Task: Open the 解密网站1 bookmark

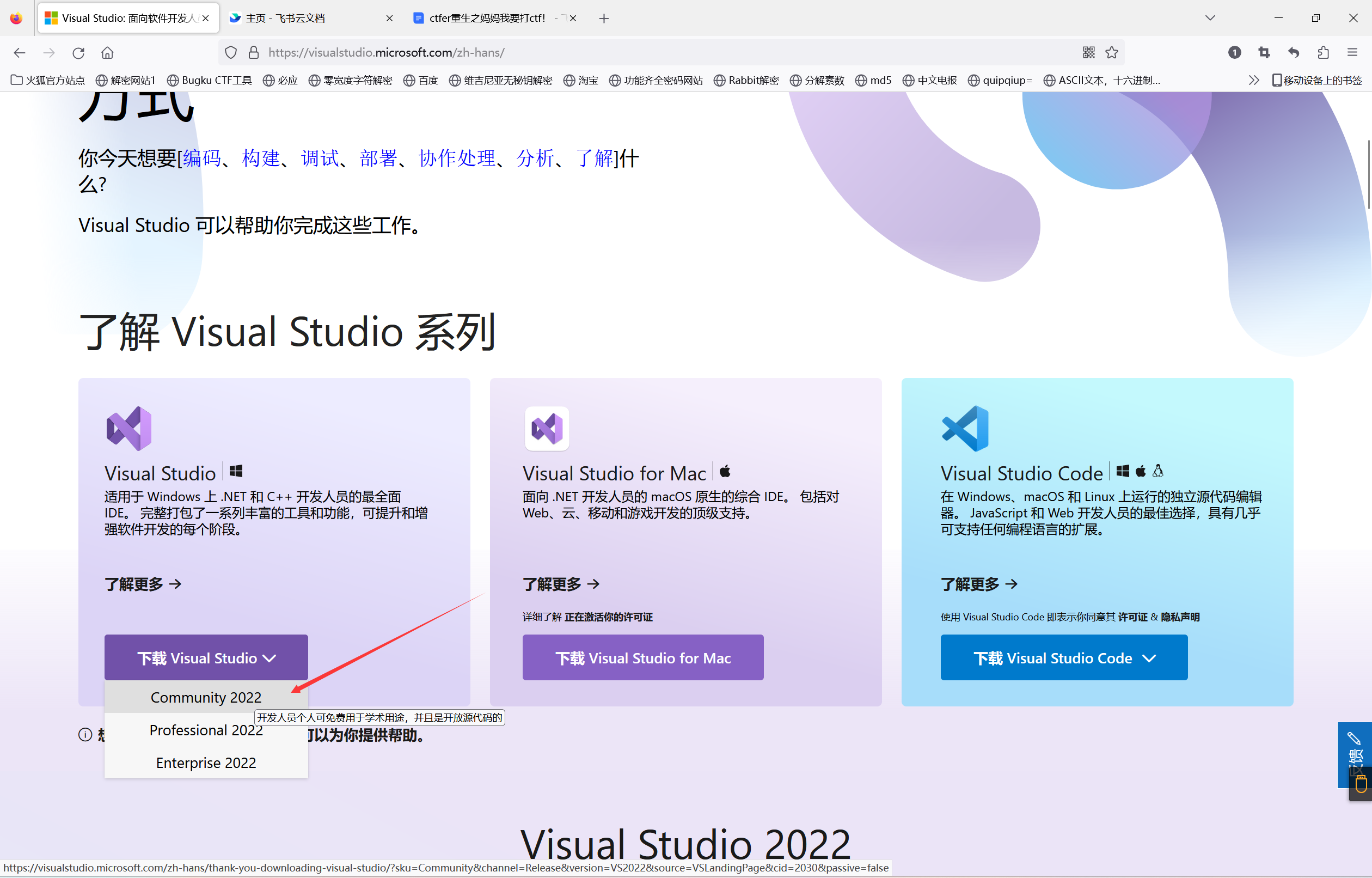Action: pos(125,81)
